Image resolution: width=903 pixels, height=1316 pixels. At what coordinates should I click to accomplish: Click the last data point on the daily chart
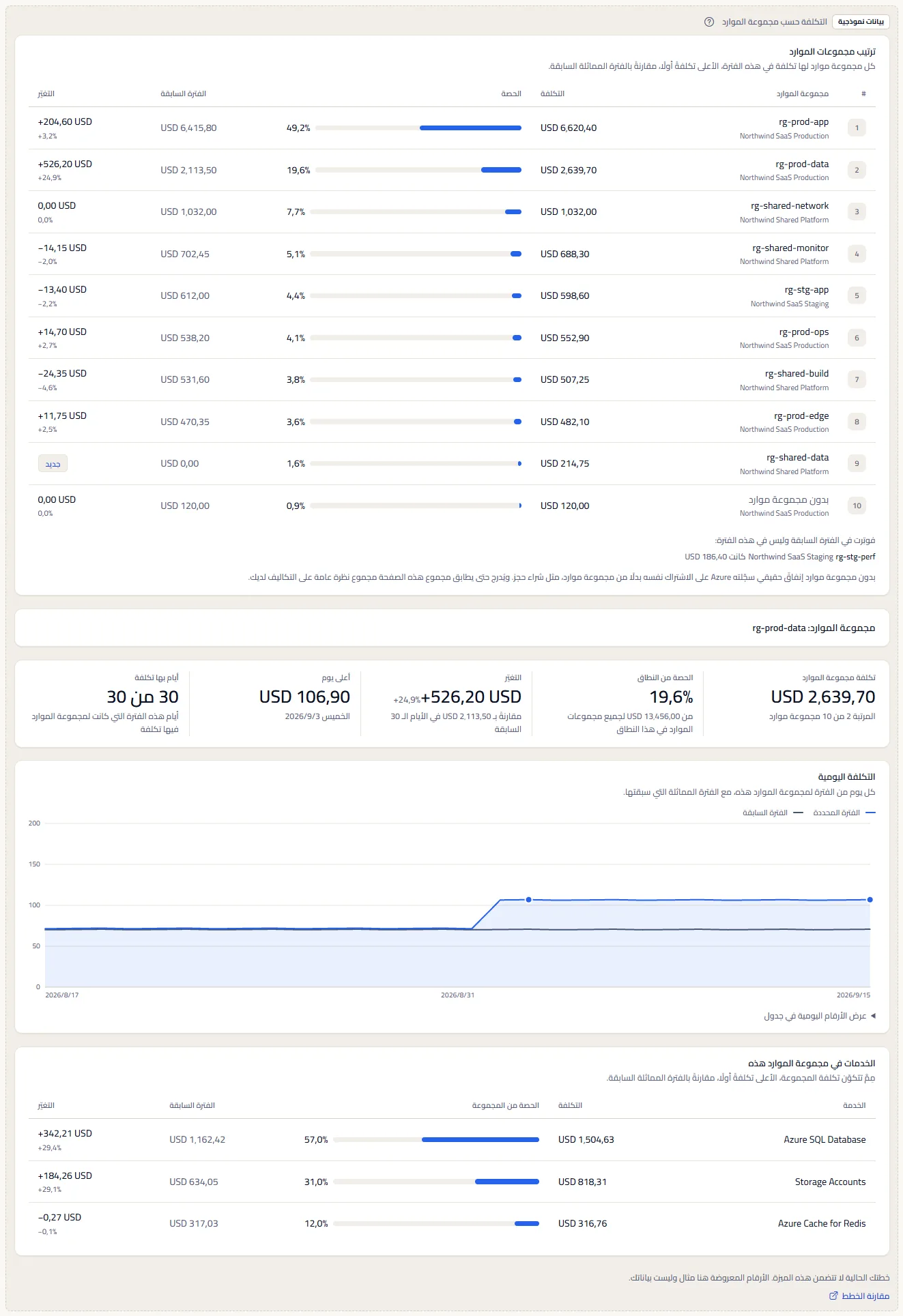coord(870,900)
